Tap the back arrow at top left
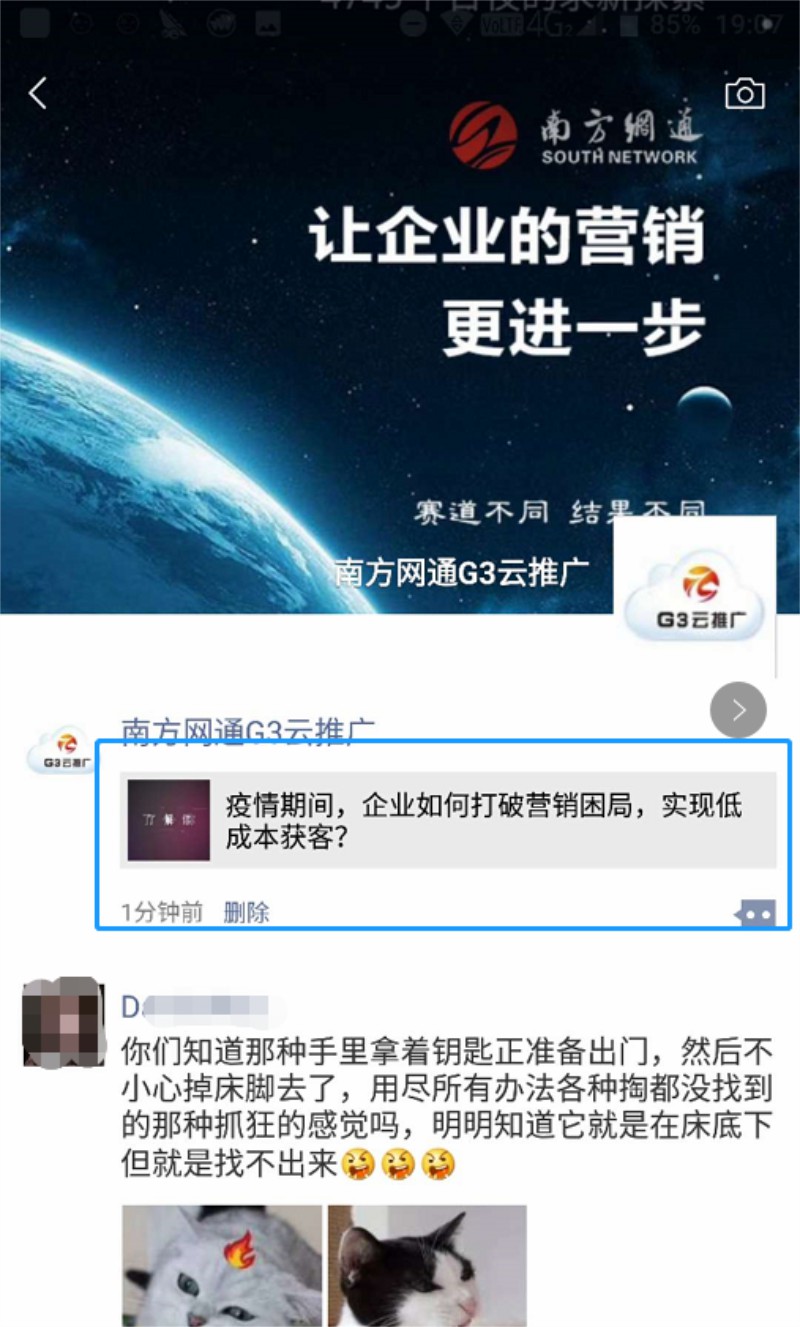 coord(38,93)
